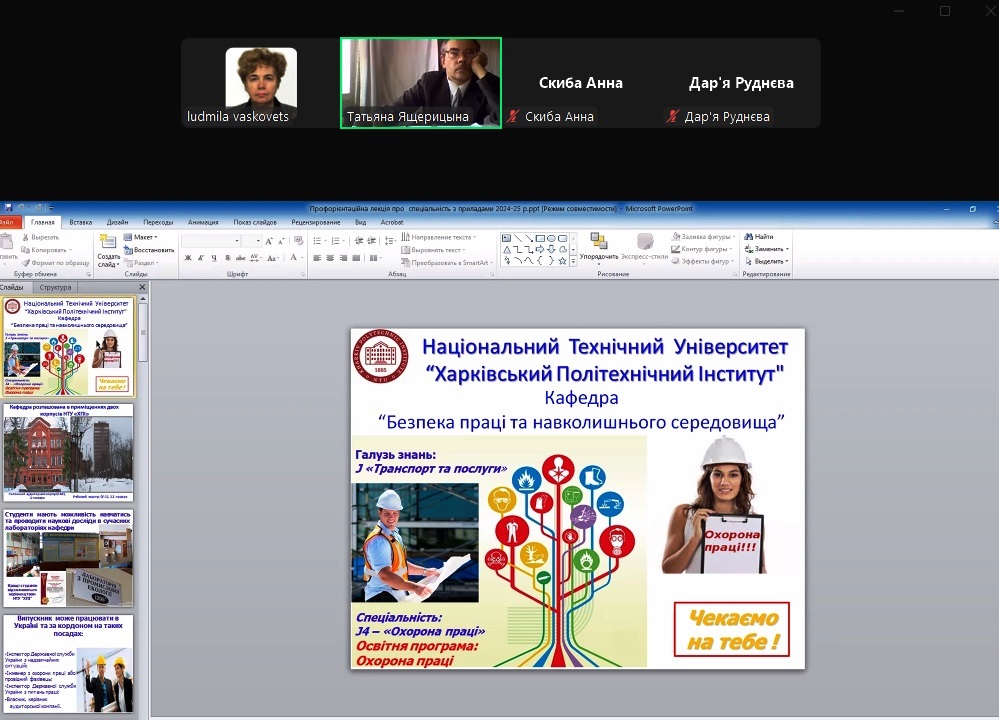This screenshot has width=999, height=720.
Task: Select the five-point Star shape
Action: (563, 260)
